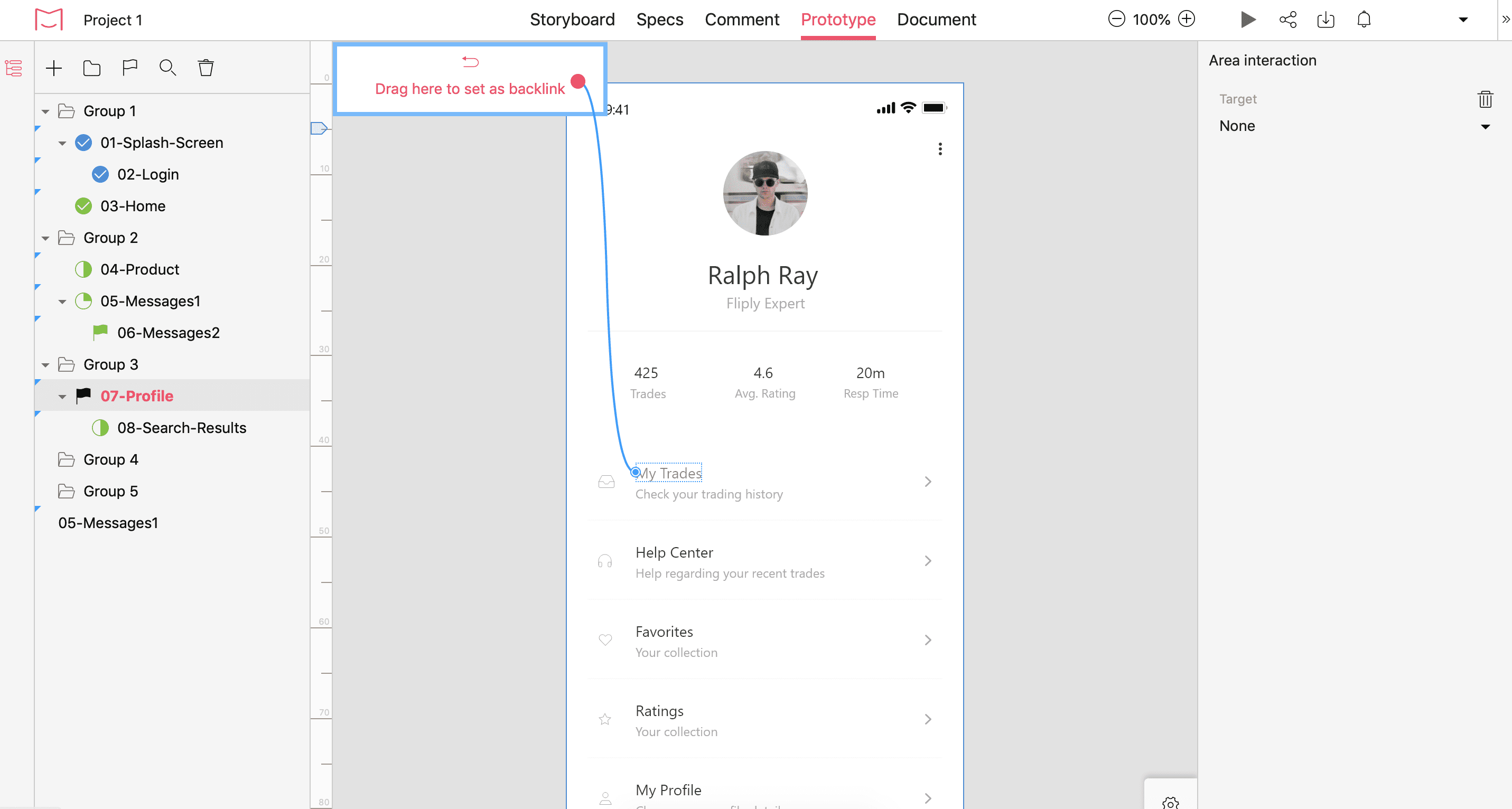Click the download icon in the top toolbar

point(1325,19)
